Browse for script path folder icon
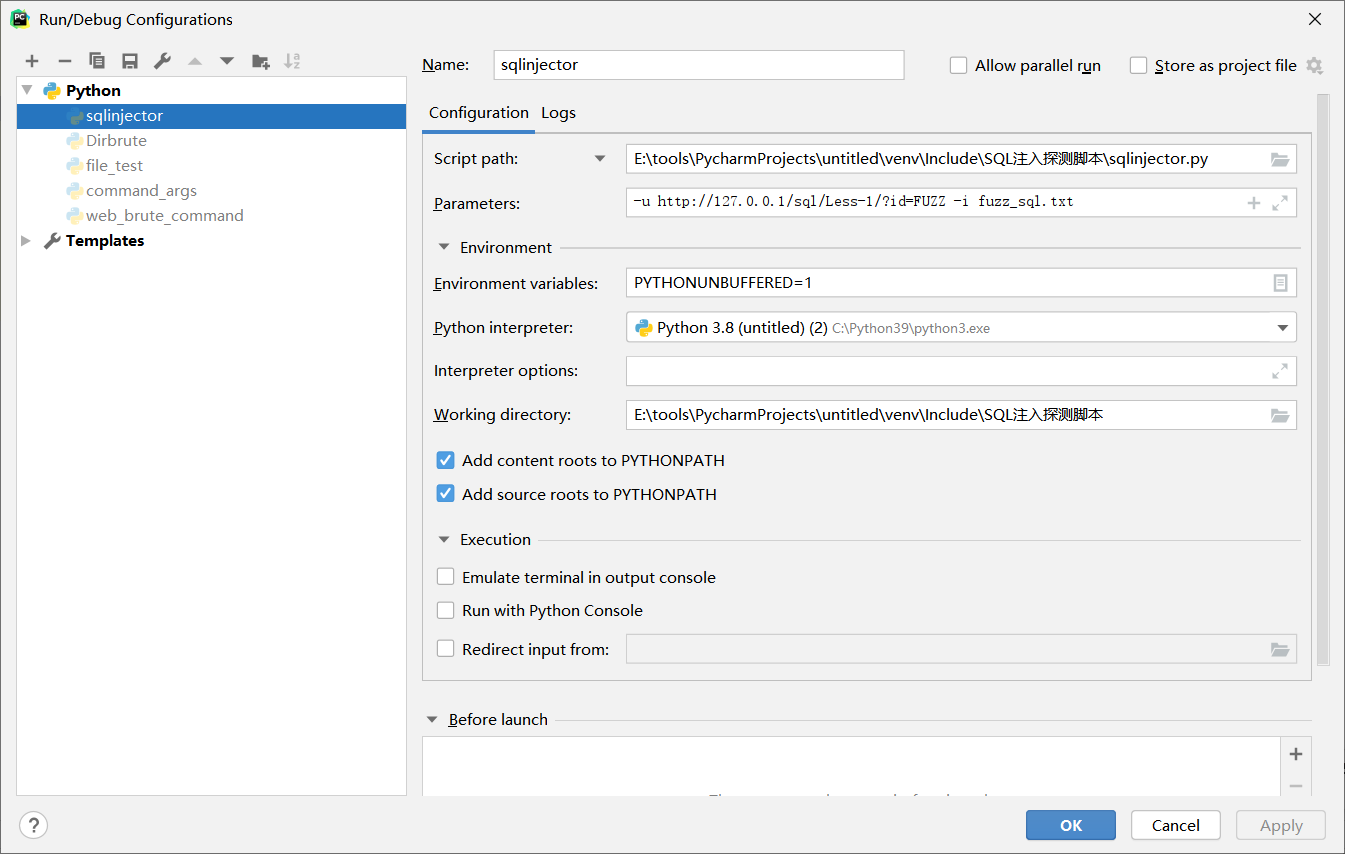 click(1280, 159)
